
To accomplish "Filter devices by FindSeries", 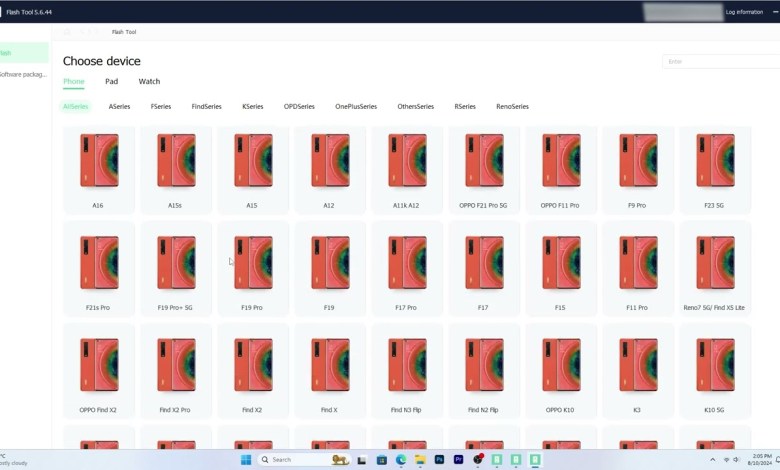I will [x=207, y=106].
